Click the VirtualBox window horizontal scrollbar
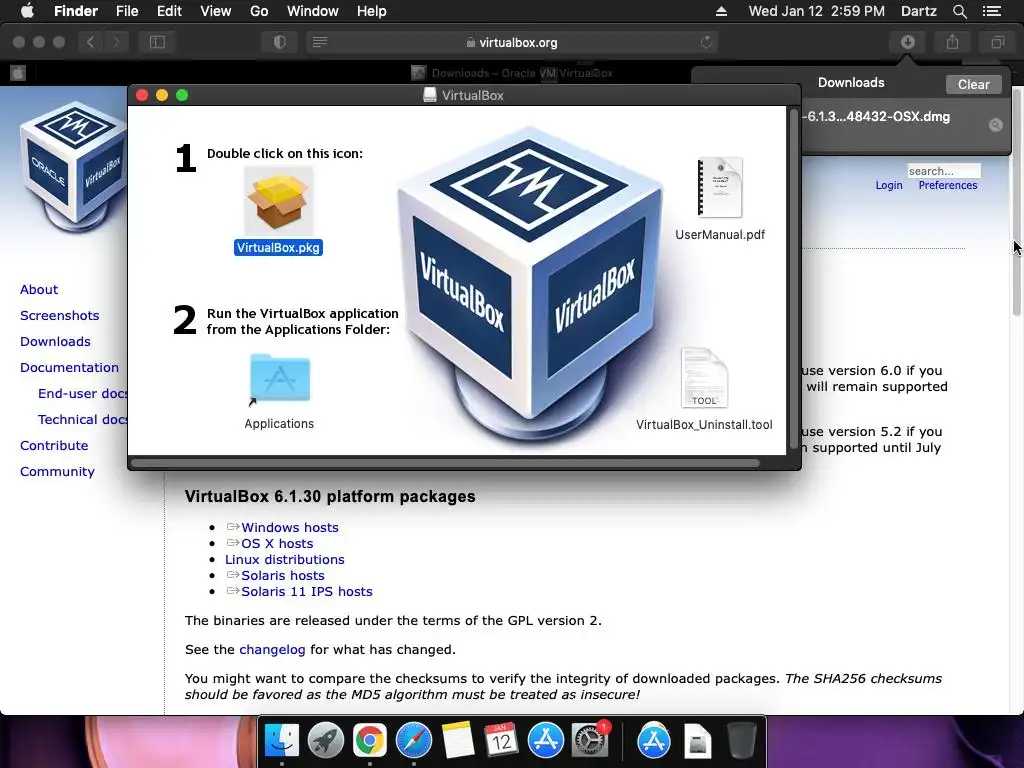 445,463
